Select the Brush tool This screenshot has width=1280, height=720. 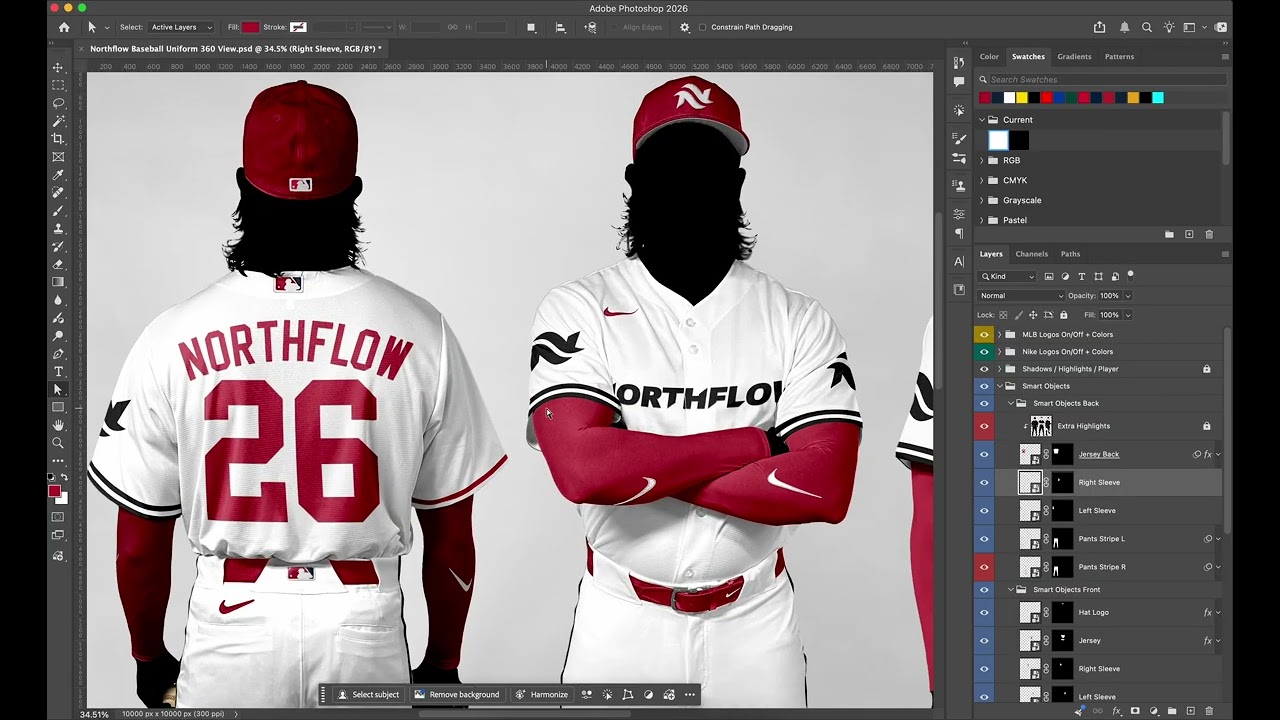coord(58,211)
